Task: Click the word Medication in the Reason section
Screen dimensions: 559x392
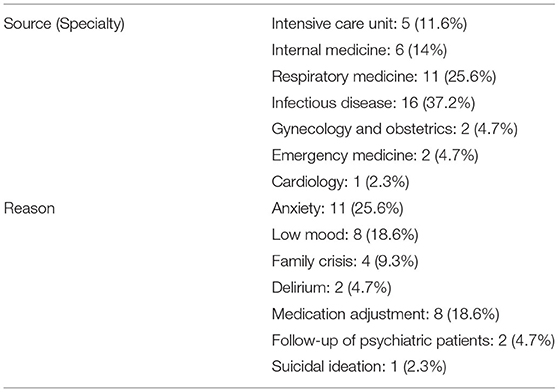Action: 308,314
